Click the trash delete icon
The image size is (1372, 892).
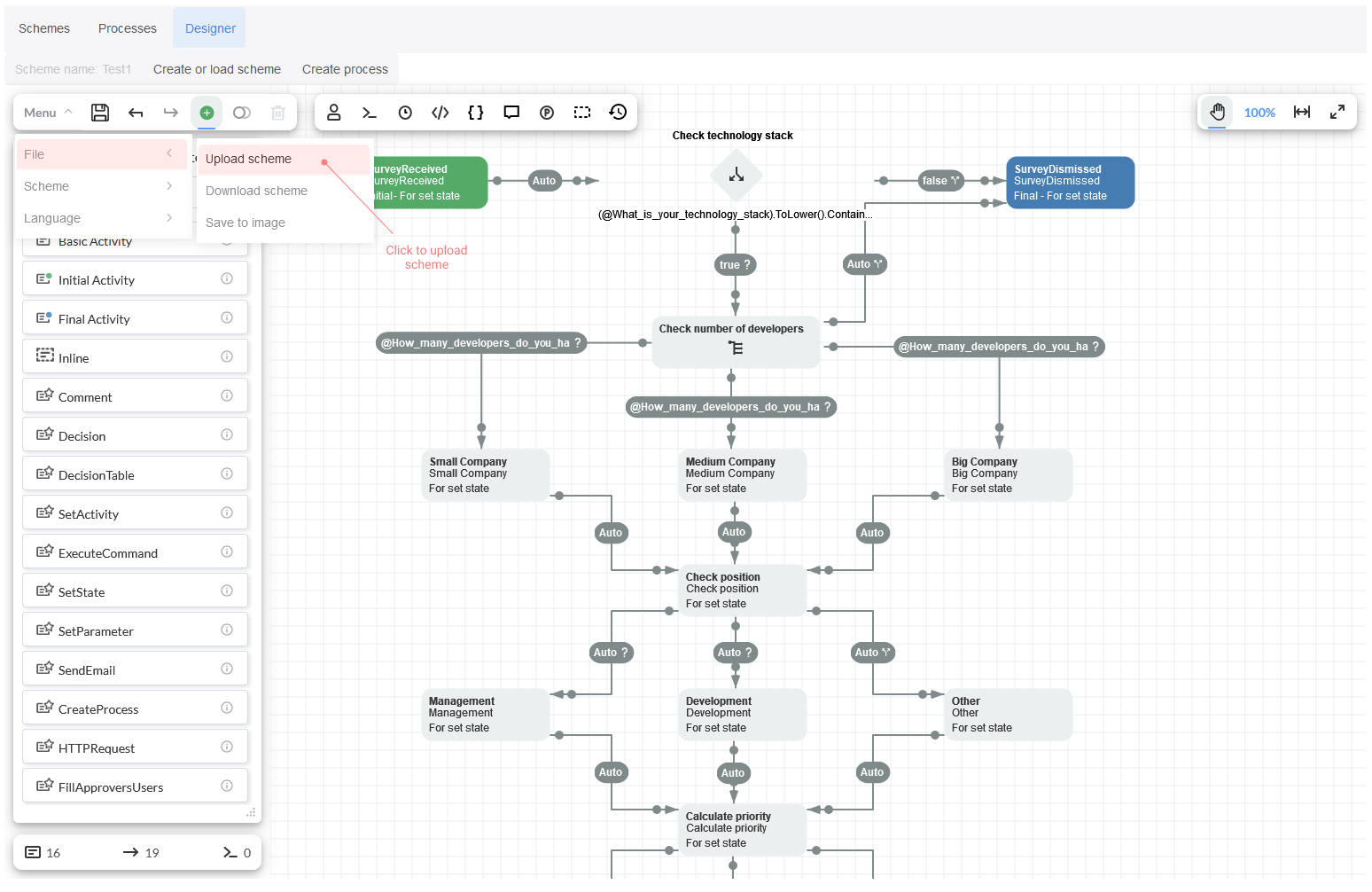click(277, 113)
